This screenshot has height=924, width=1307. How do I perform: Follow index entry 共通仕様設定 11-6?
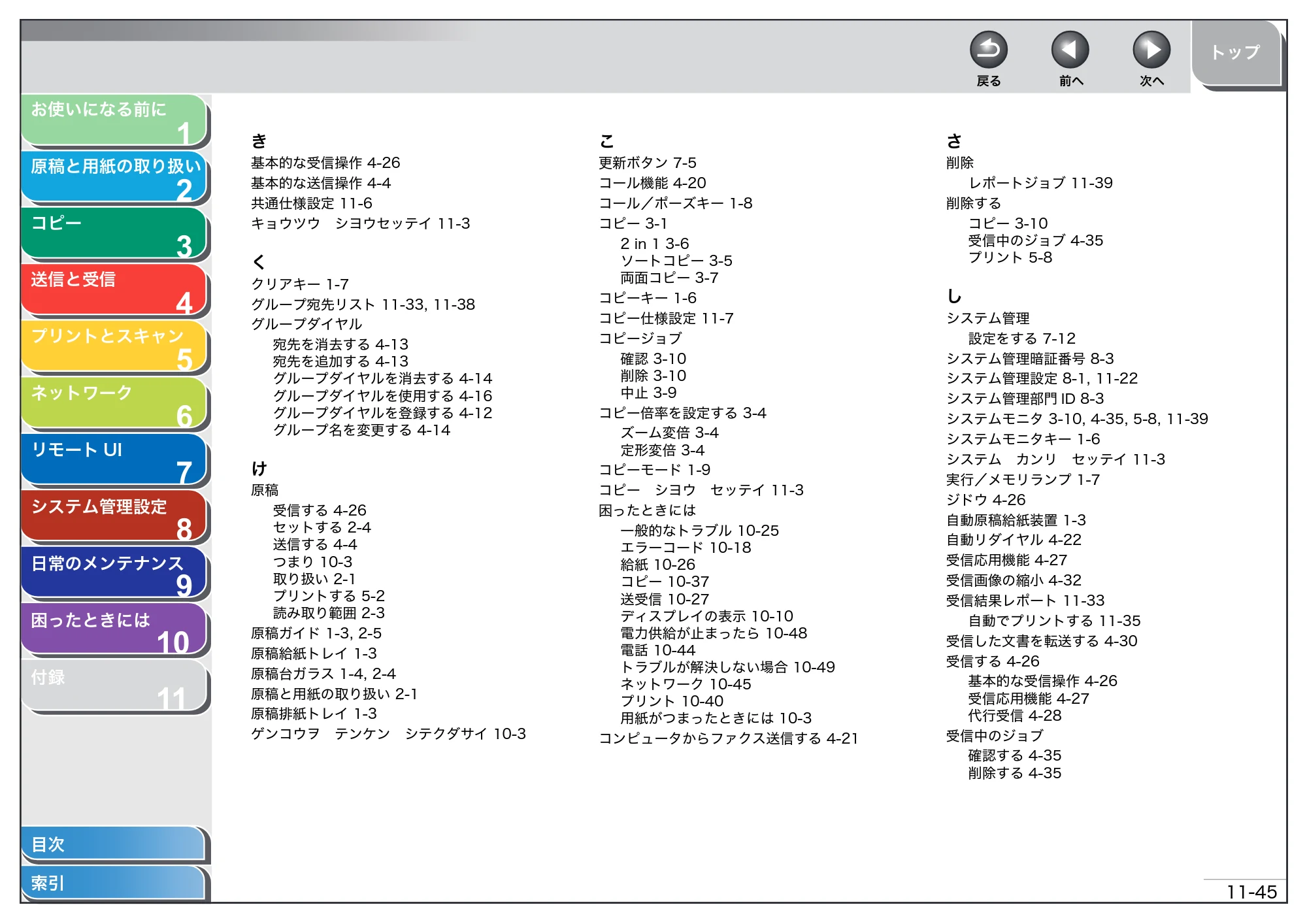pos(312,203)
